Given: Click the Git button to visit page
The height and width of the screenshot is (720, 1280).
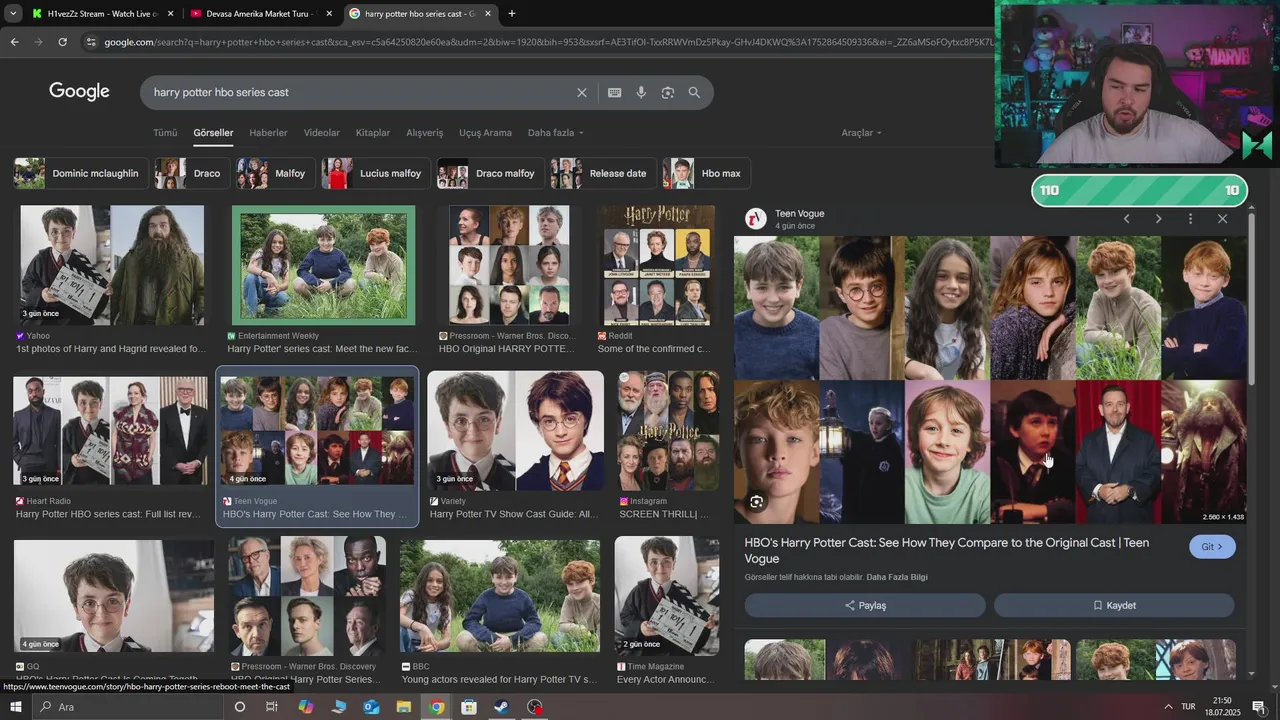Looking at the screenshot, I should coord(1212,547).
